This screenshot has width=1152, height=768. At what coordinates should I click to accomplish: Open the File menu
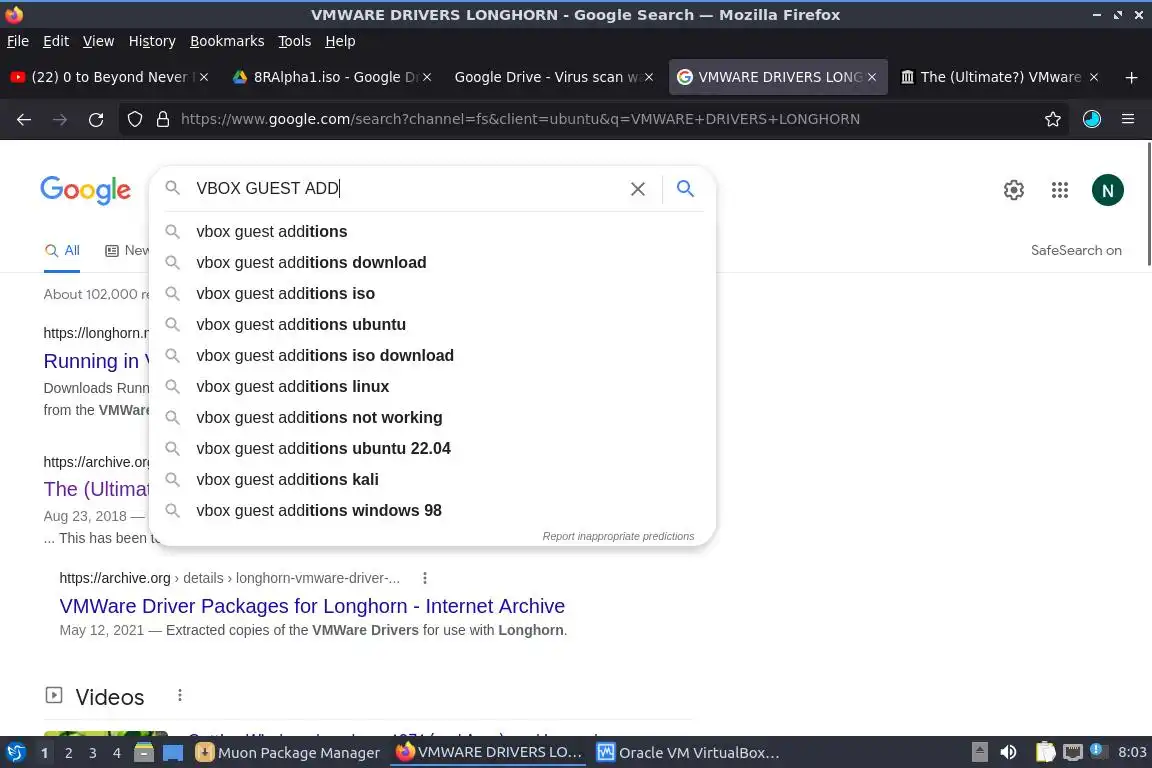click(x=18, y=41)
